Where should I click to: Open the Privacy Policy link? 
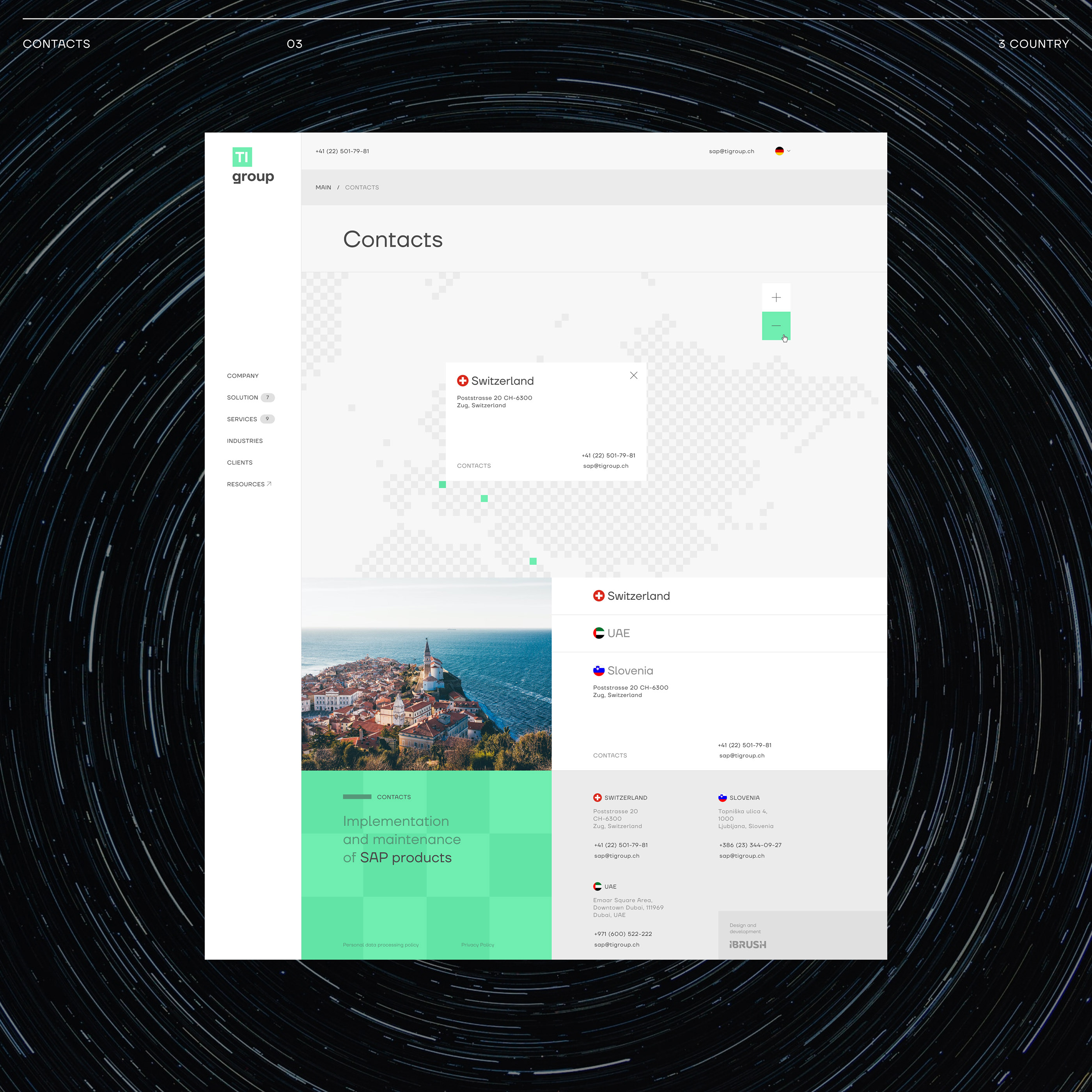pos(478,945)
